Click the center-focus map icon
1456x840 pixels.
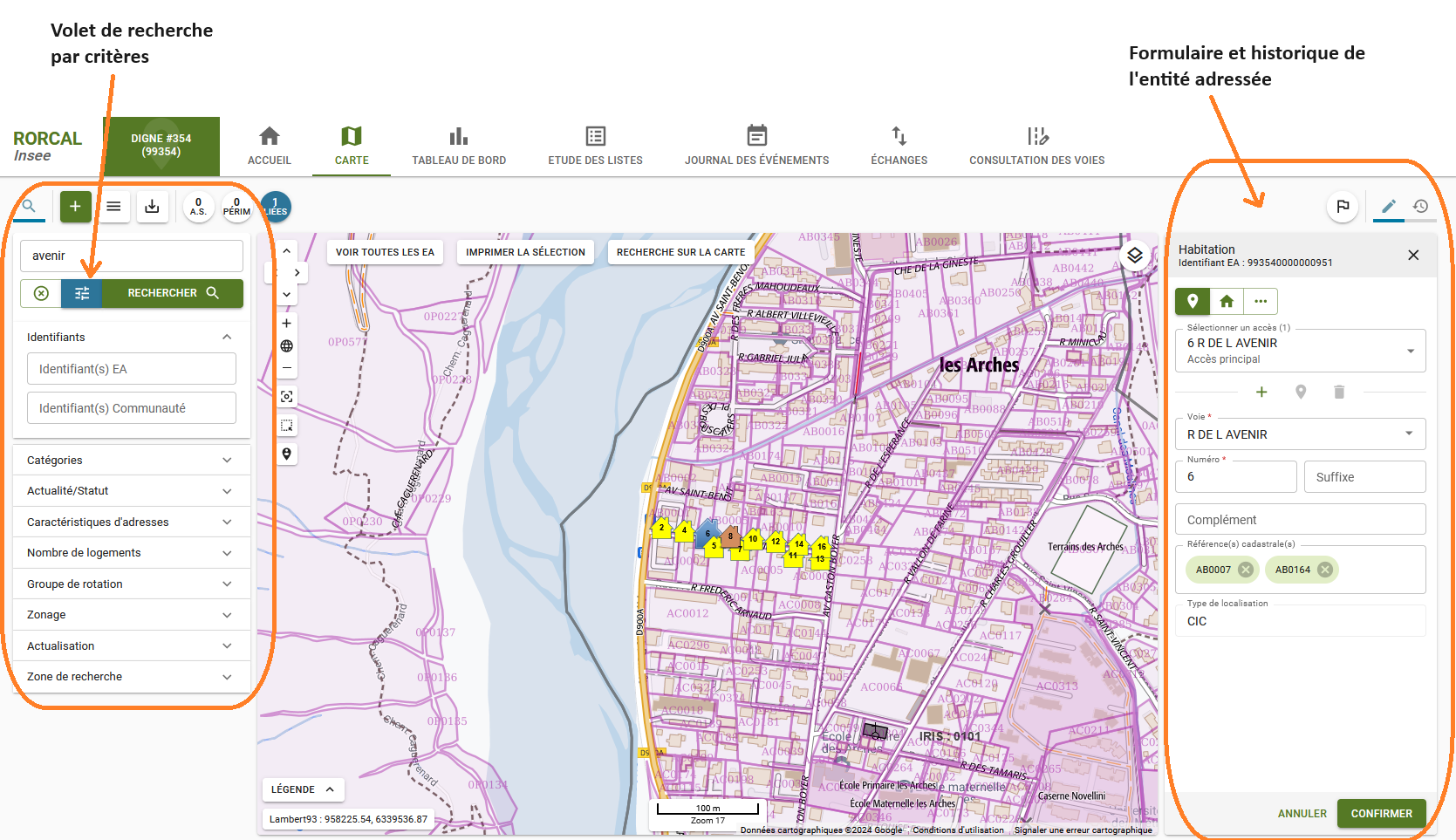[286, 397]
